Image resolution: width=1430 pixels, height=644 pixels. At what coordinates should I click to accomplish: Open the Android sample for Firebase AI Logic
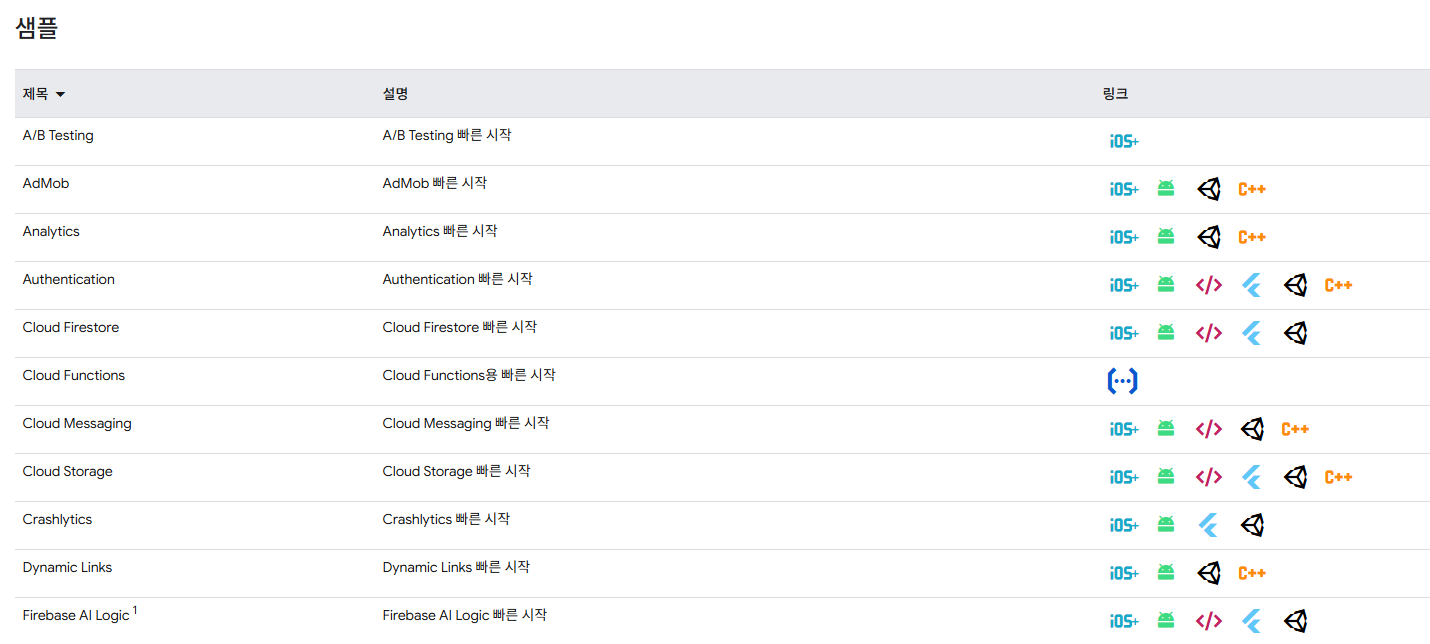pyautogui.click(x=1166, y=620)
